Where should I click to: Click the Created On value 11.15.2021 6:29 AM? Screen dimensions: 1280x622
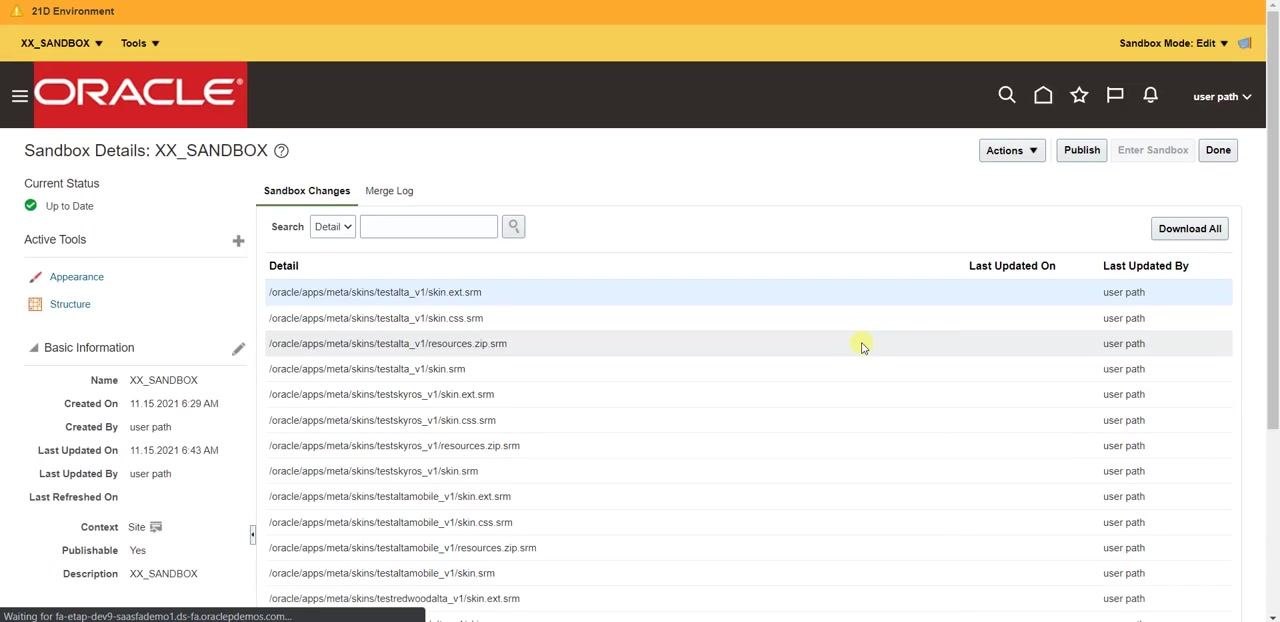[x=174, y=404]
